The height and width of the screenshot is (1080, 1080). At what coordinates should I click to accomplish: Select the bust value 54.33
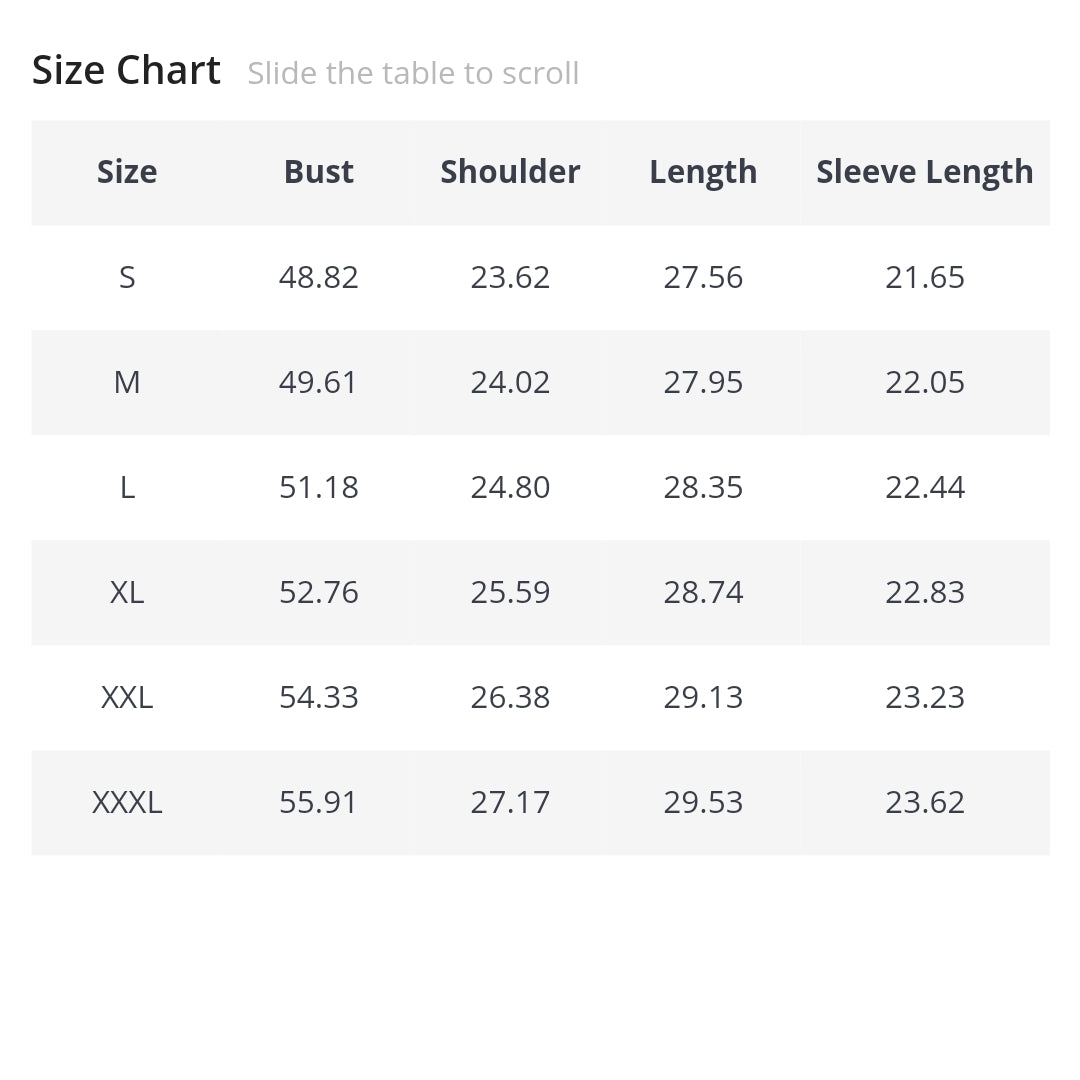[x=318, y=697]
